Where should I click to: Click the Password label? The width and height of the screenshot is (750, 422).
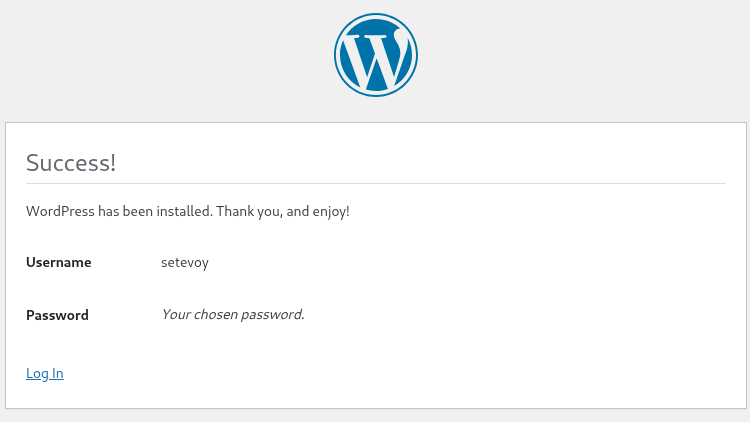pyautogui.click(x=57, y=315)
